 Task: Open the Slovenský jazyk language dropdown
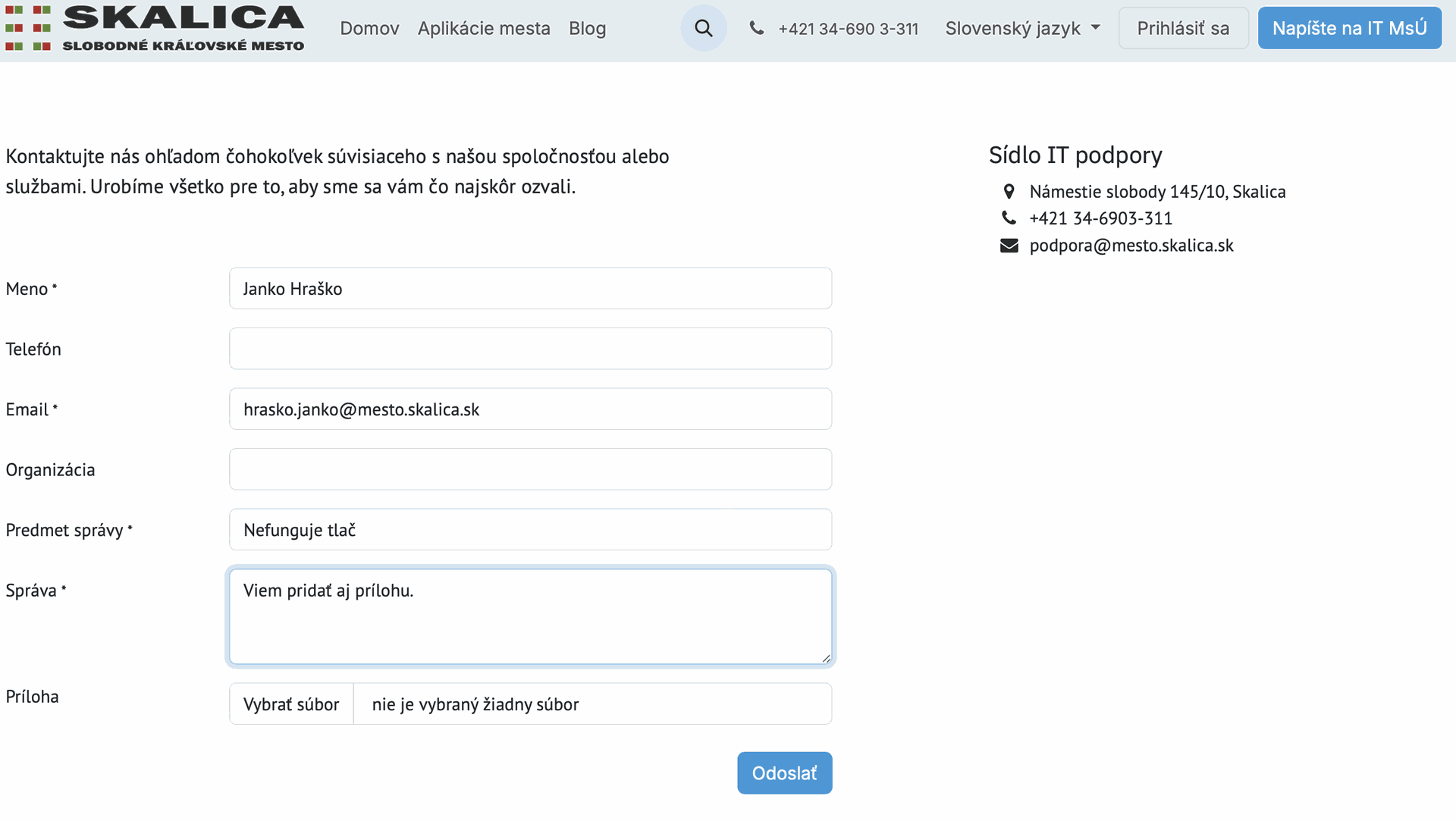1022,29
